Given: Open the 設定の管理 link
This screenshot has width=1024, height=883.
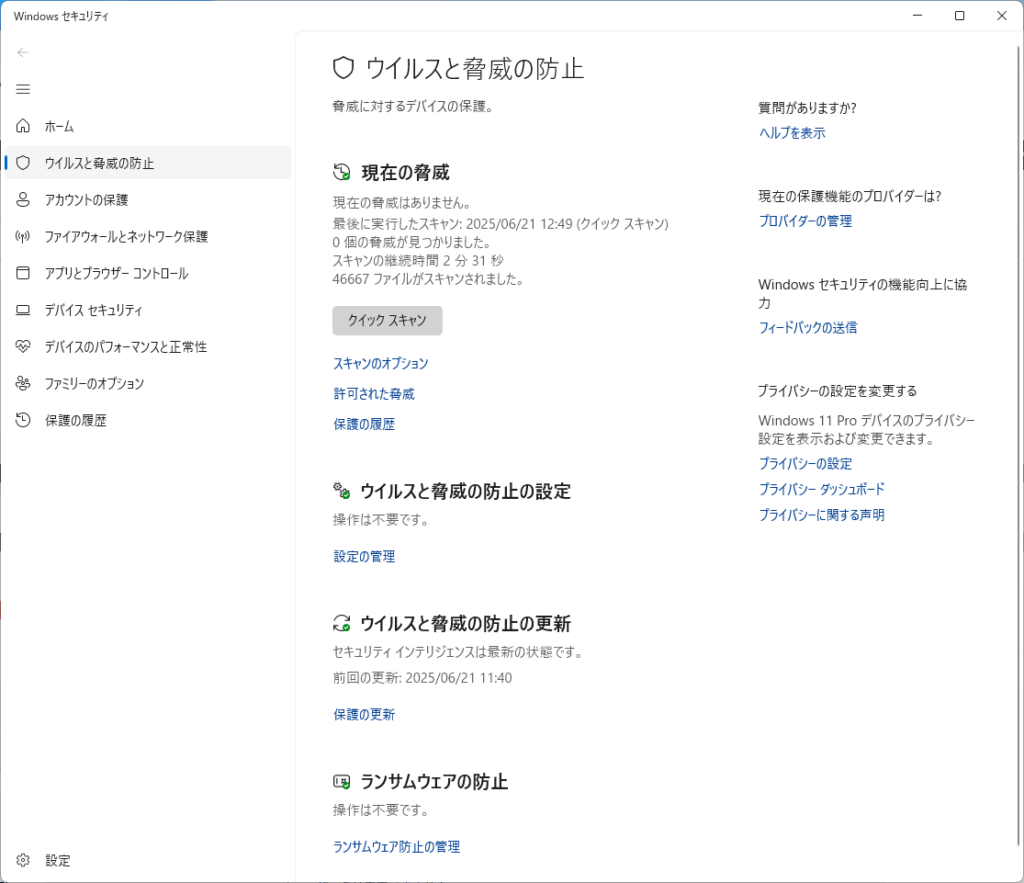Looking at the screenshot, I should pos(364,557).
